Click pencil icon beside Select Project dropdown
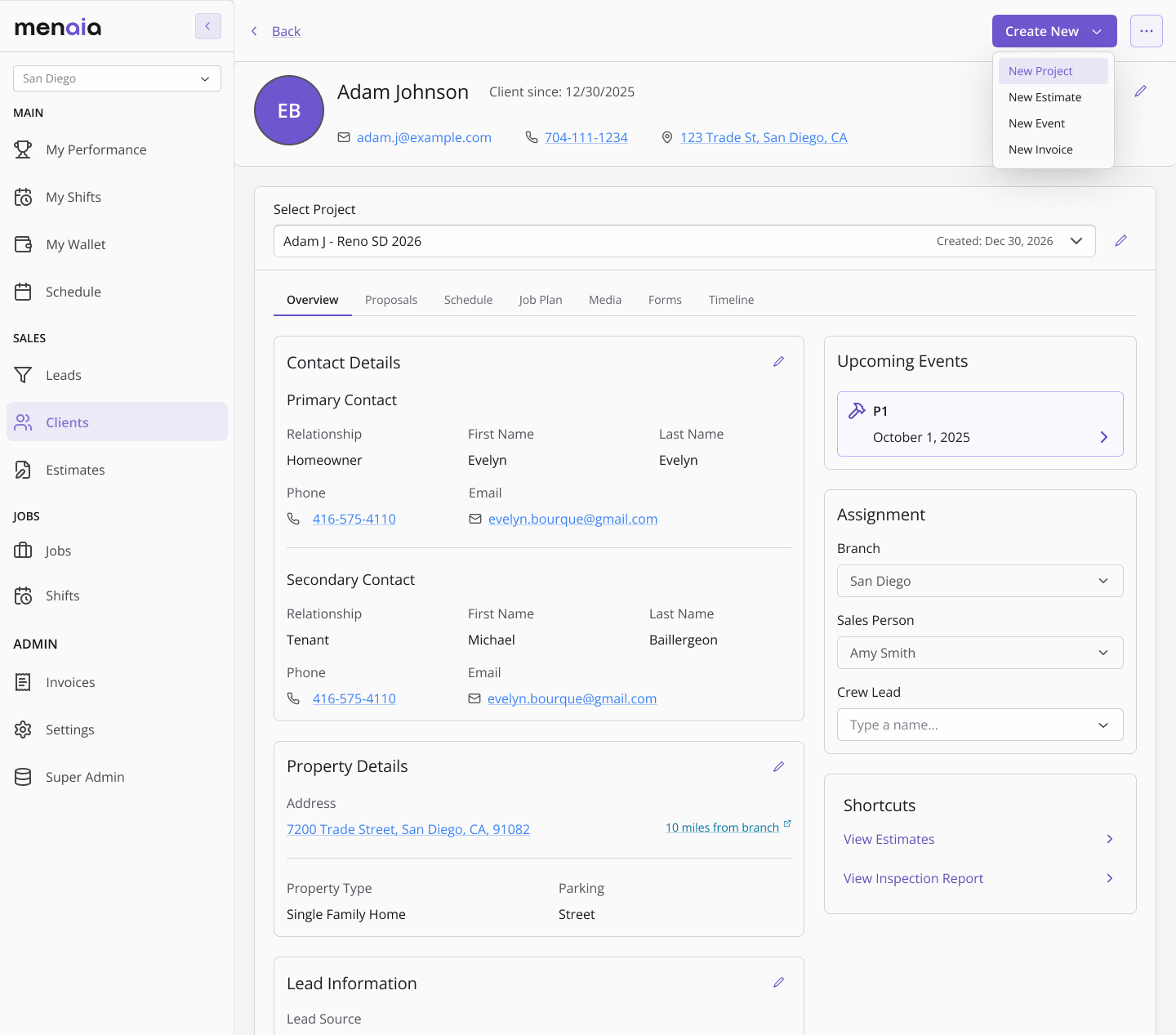Image resolution: width=1176 pixels, height=1035 pixels. [1121, 240]
